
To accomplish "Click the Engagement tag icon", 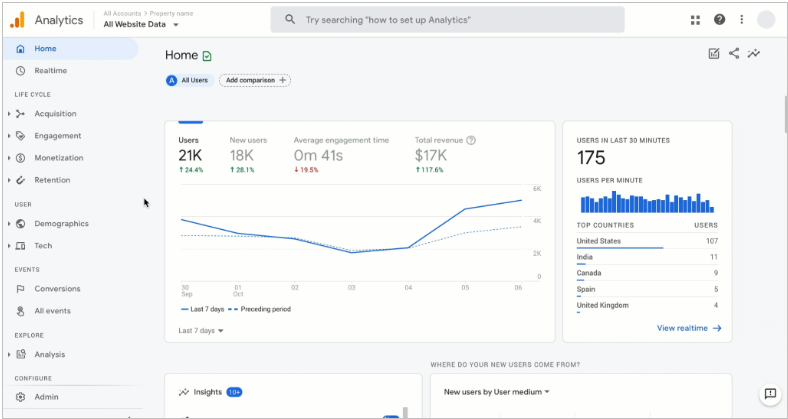I will (20, 136).
